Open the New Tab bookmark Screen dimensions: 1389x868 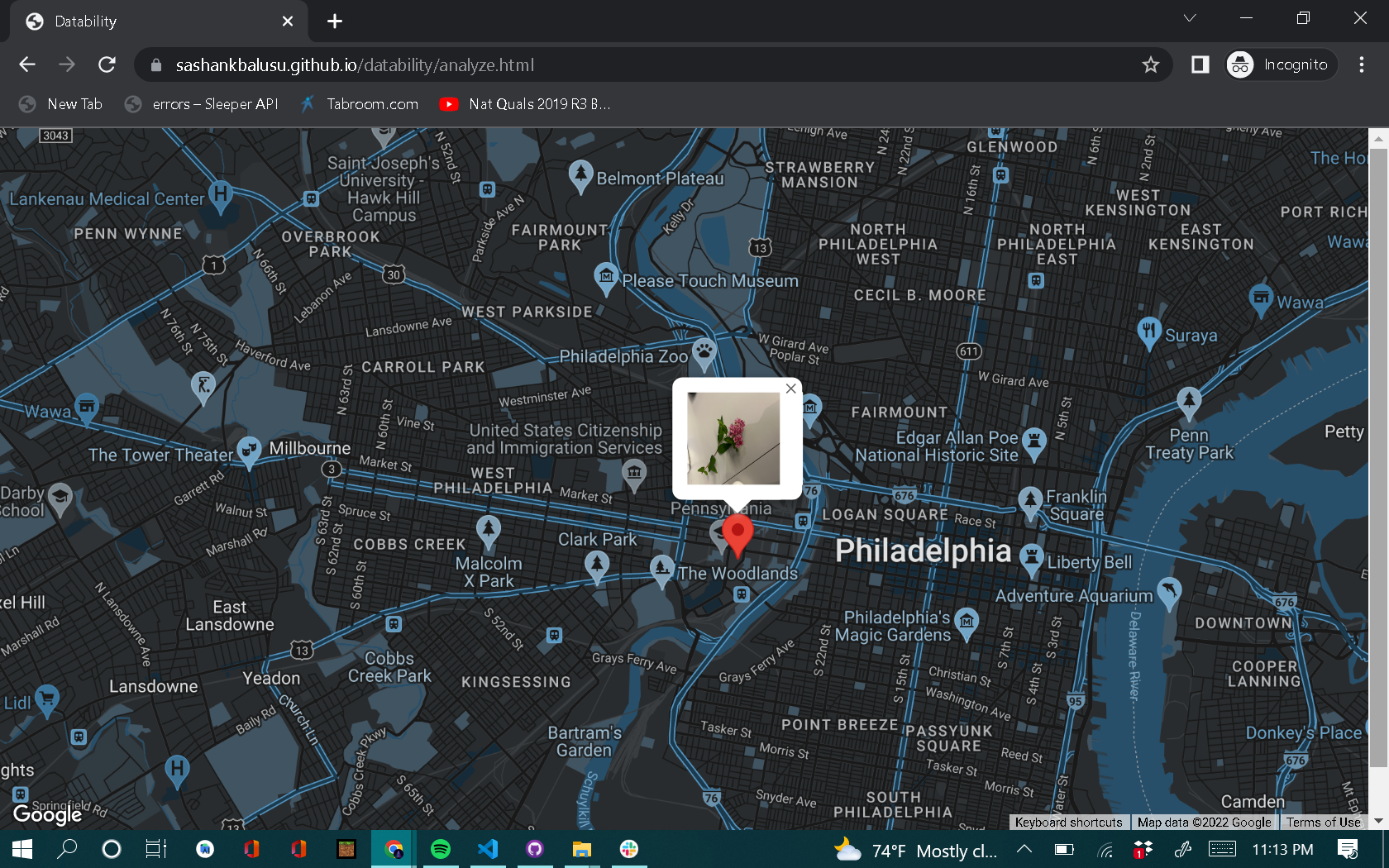point(61,104)
